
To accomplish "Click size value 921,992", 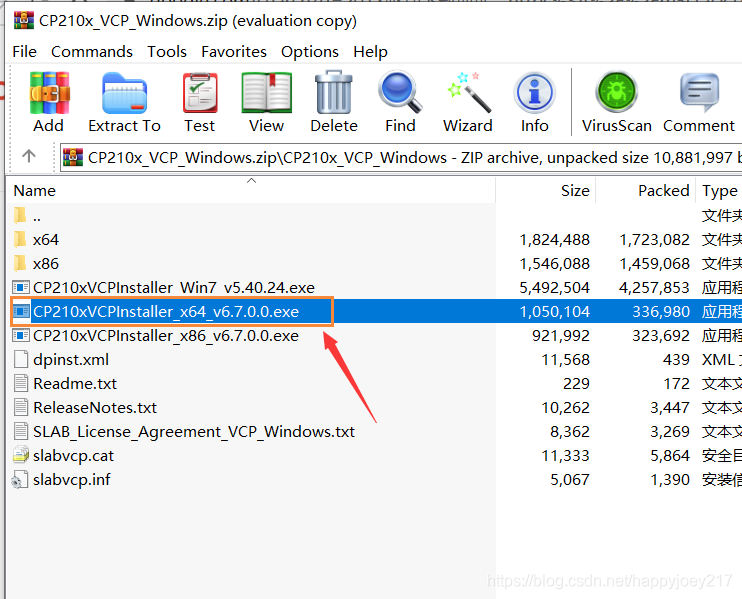I will (x=561, y=335).
